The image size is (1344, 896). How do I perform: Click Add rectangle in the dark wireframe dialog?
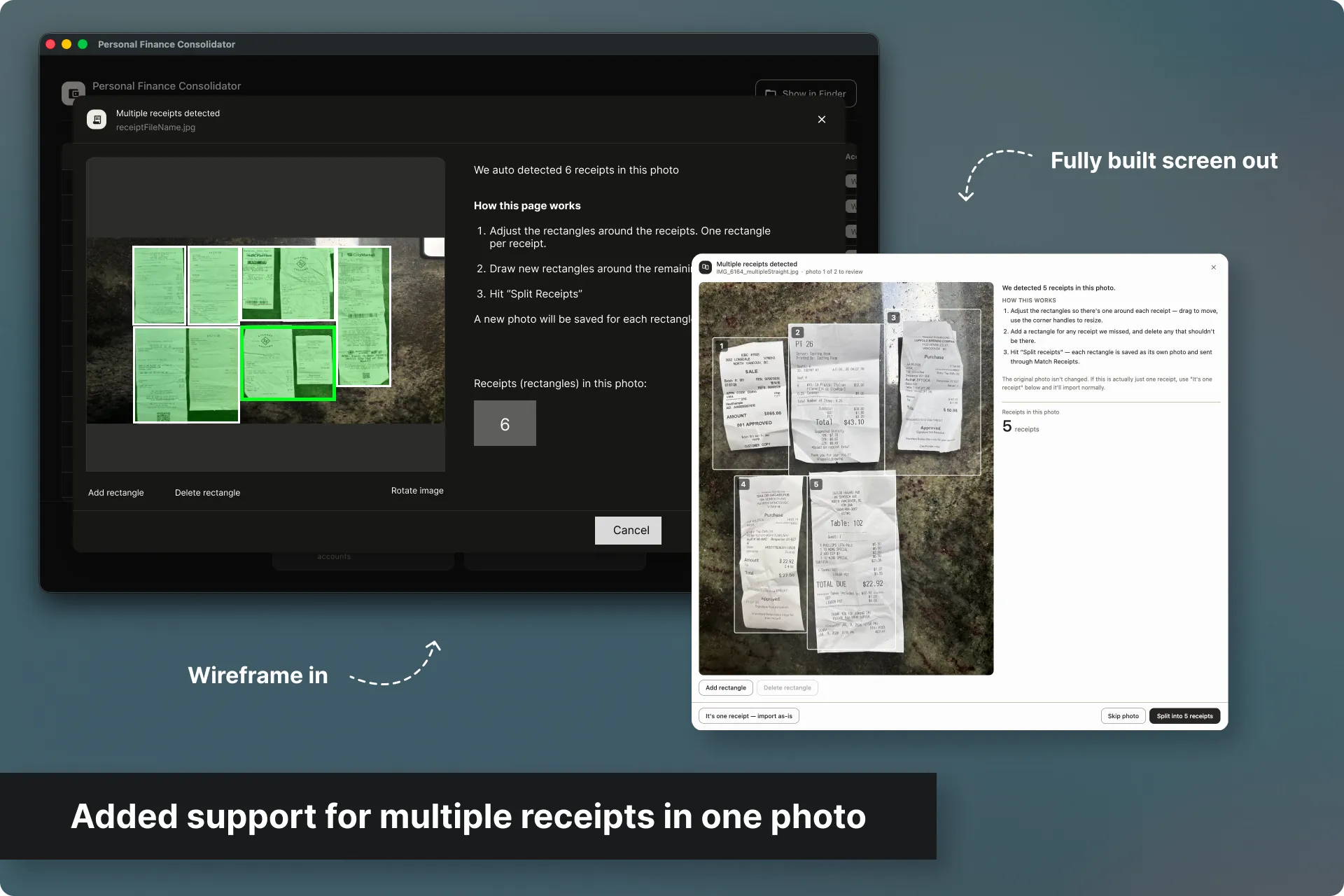point(116,493)
